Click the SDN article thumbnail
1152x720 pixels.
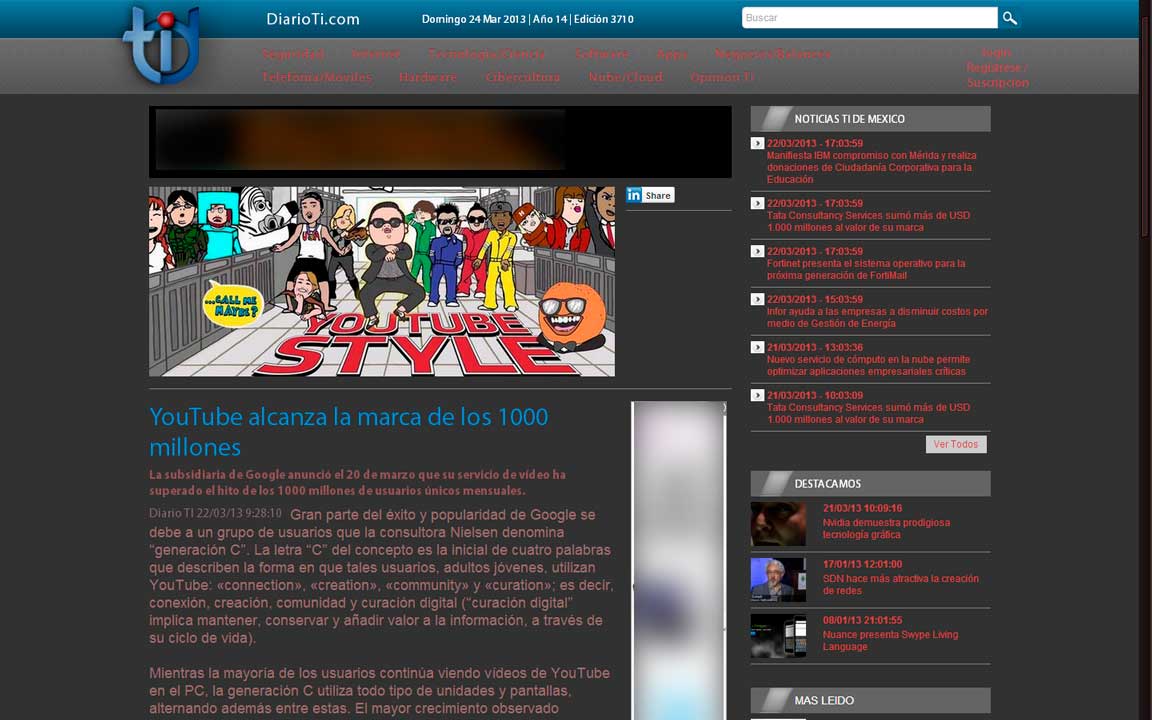tap(778, 580)
